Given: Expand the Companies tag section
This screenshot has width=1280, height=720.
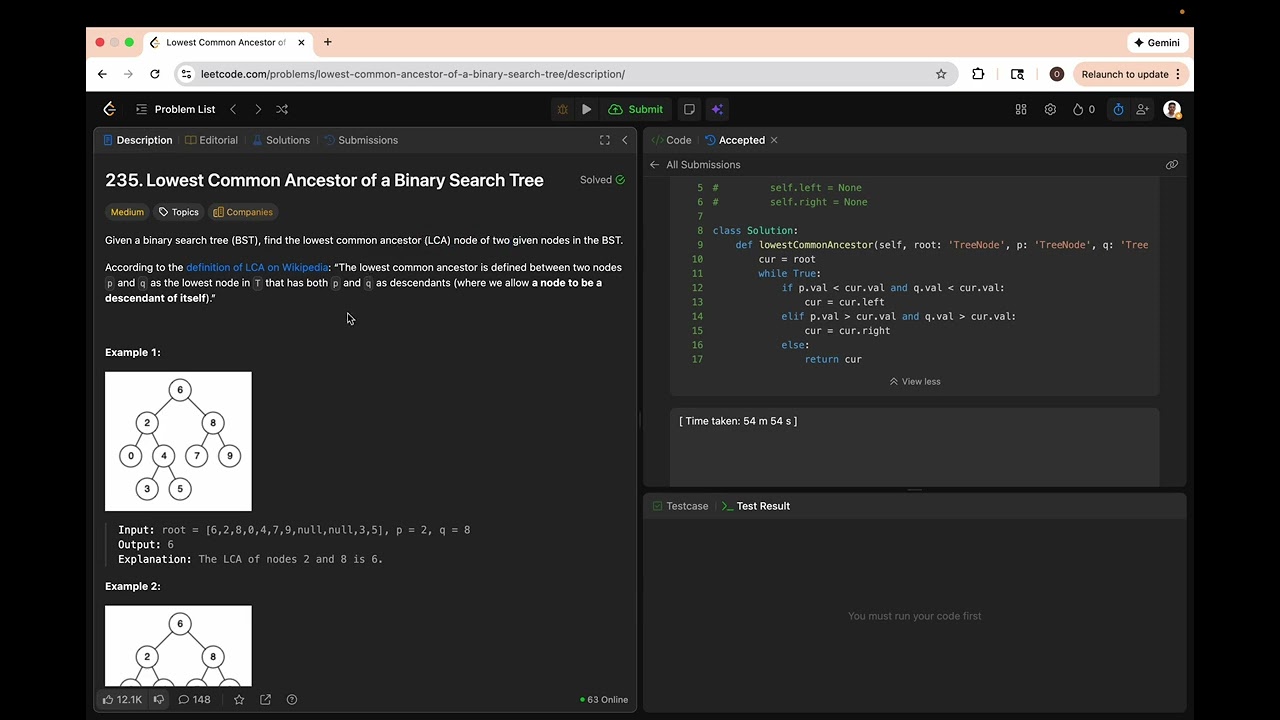Looking at the screenshot, I should [243, 212].
